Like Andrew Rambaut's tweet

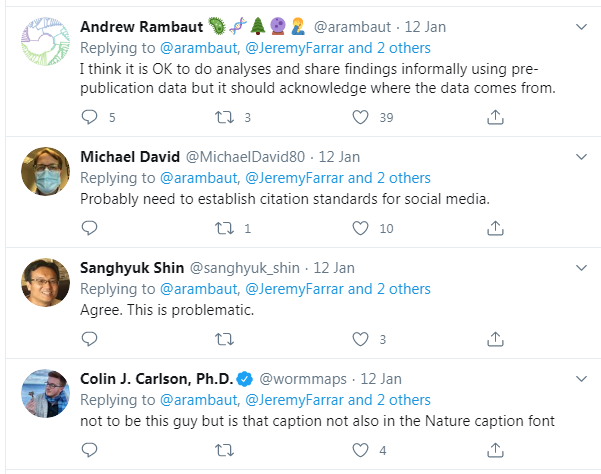pos(361,118)
